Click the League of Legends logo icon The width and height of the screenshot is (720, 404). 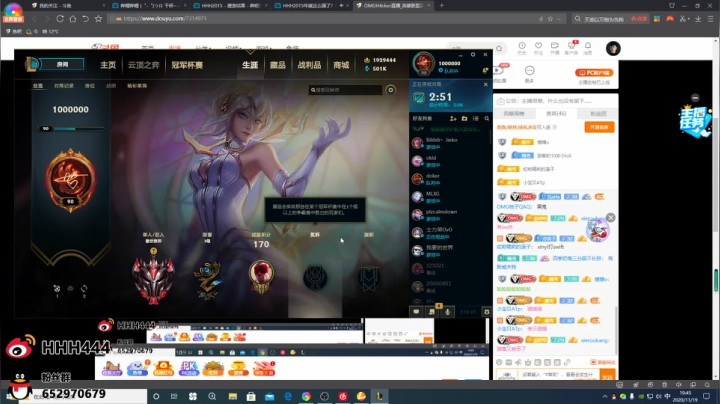[31, 64]
